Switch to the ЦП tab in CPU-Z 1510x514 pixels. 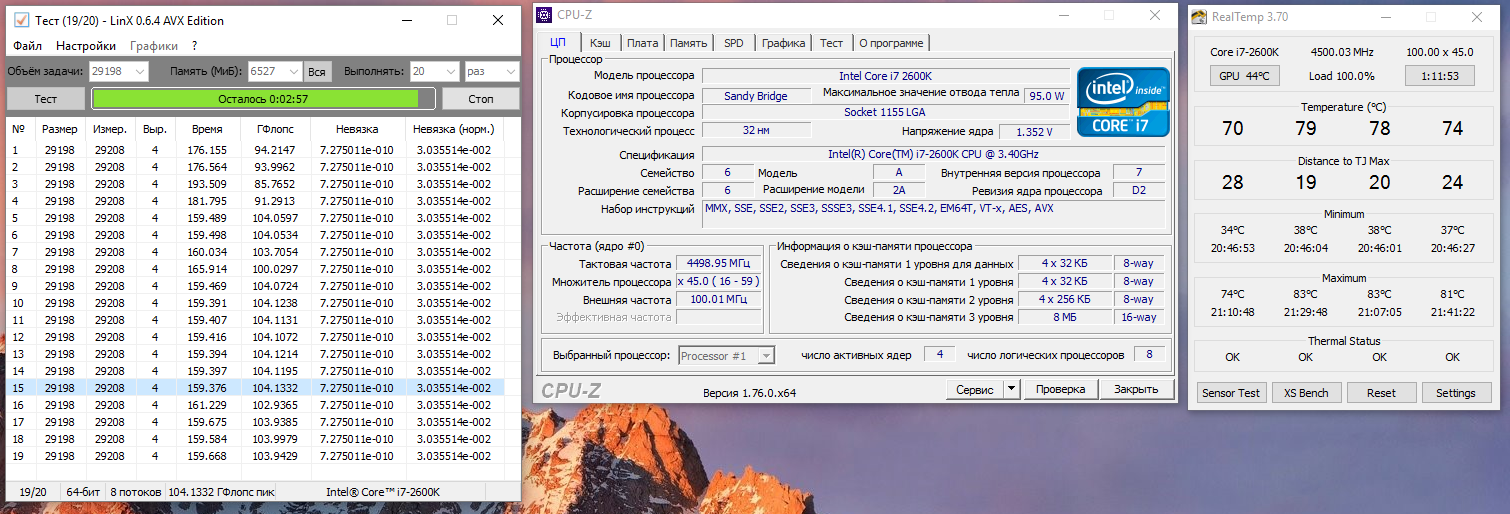click(x=558, y=42)
